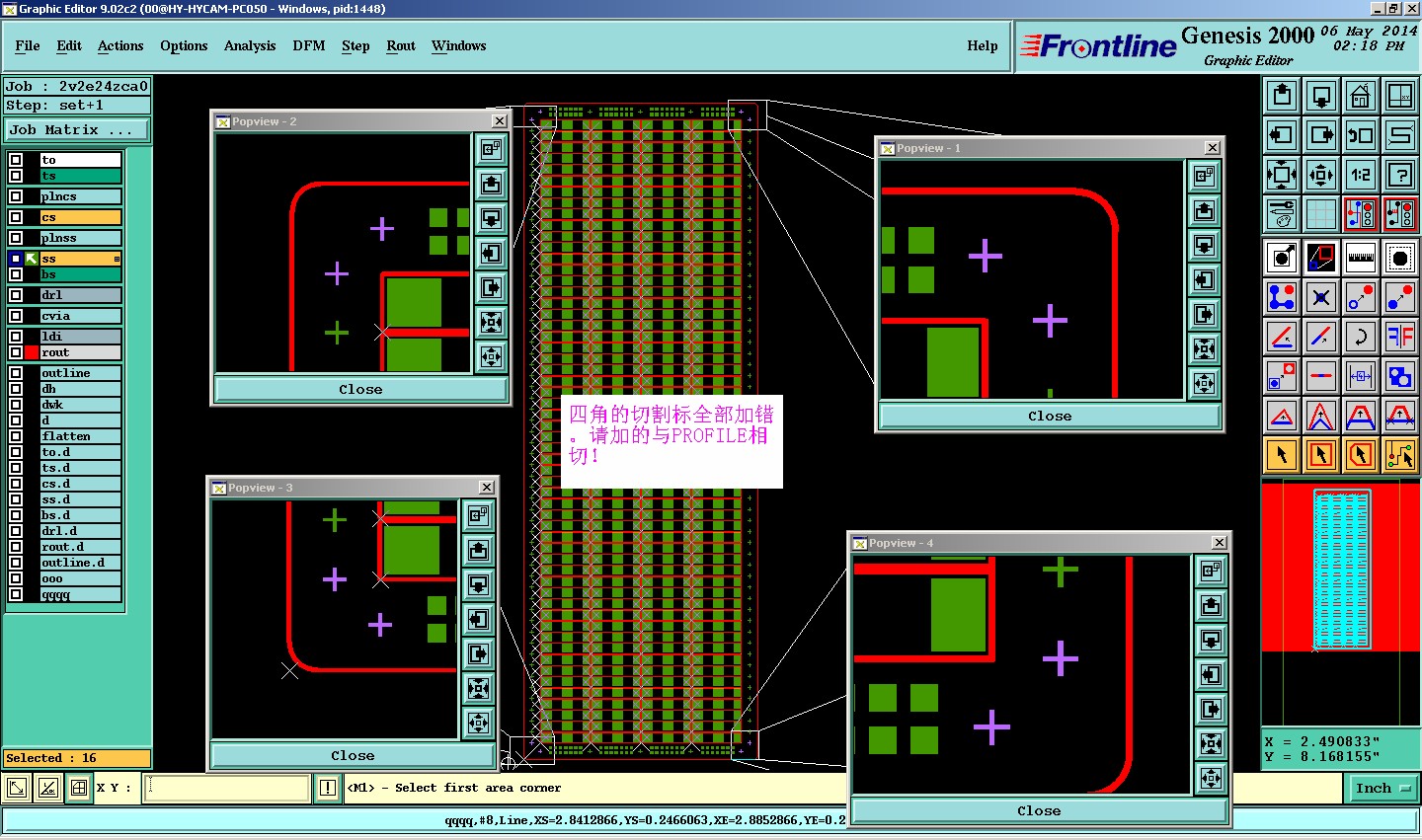Click the pan up view icon

coord(1282,96)
